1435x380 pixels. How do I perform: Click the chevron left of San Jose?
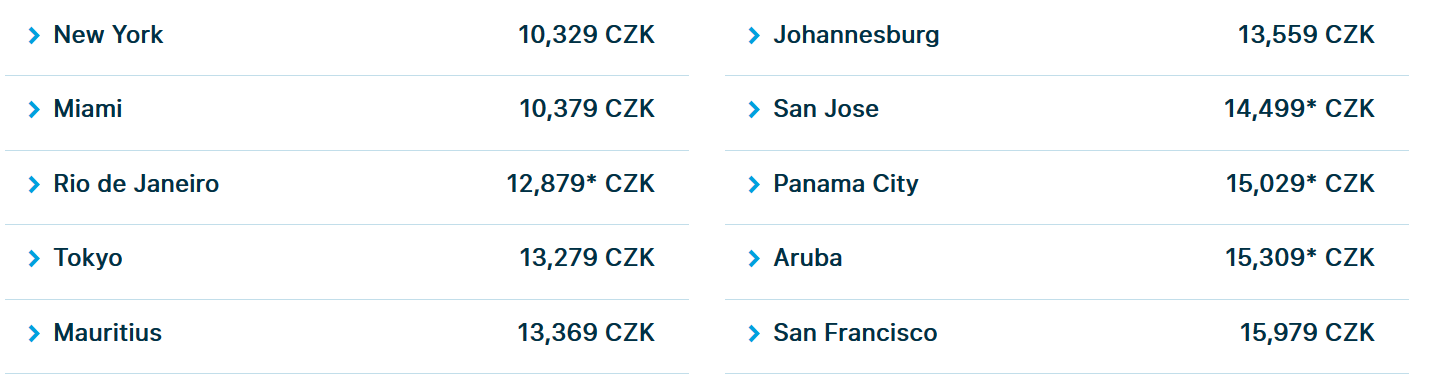[755, 110]
